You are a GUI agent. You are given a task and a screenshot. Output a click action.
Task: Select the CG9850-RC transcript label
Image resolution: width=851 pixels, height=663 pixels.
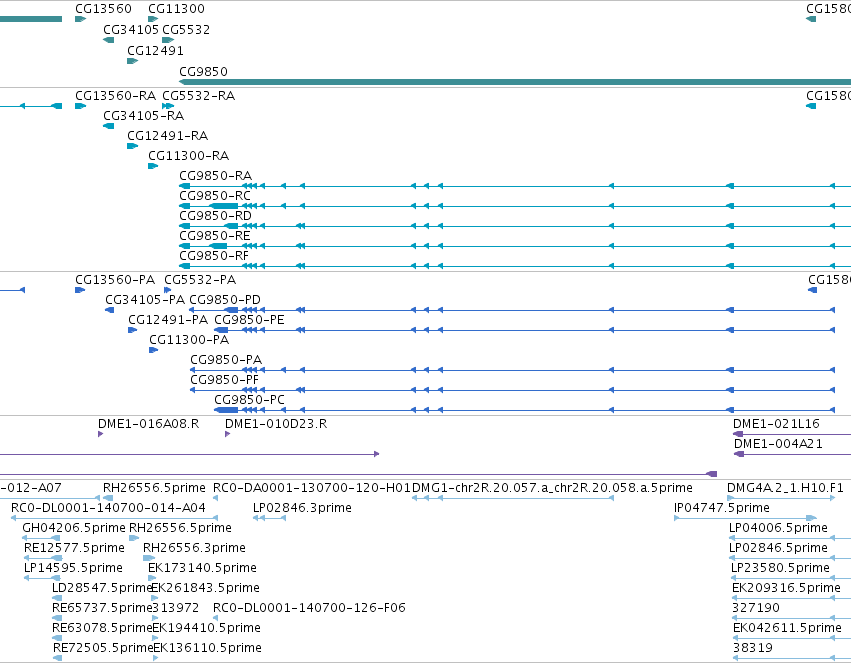tap(215, 196)
